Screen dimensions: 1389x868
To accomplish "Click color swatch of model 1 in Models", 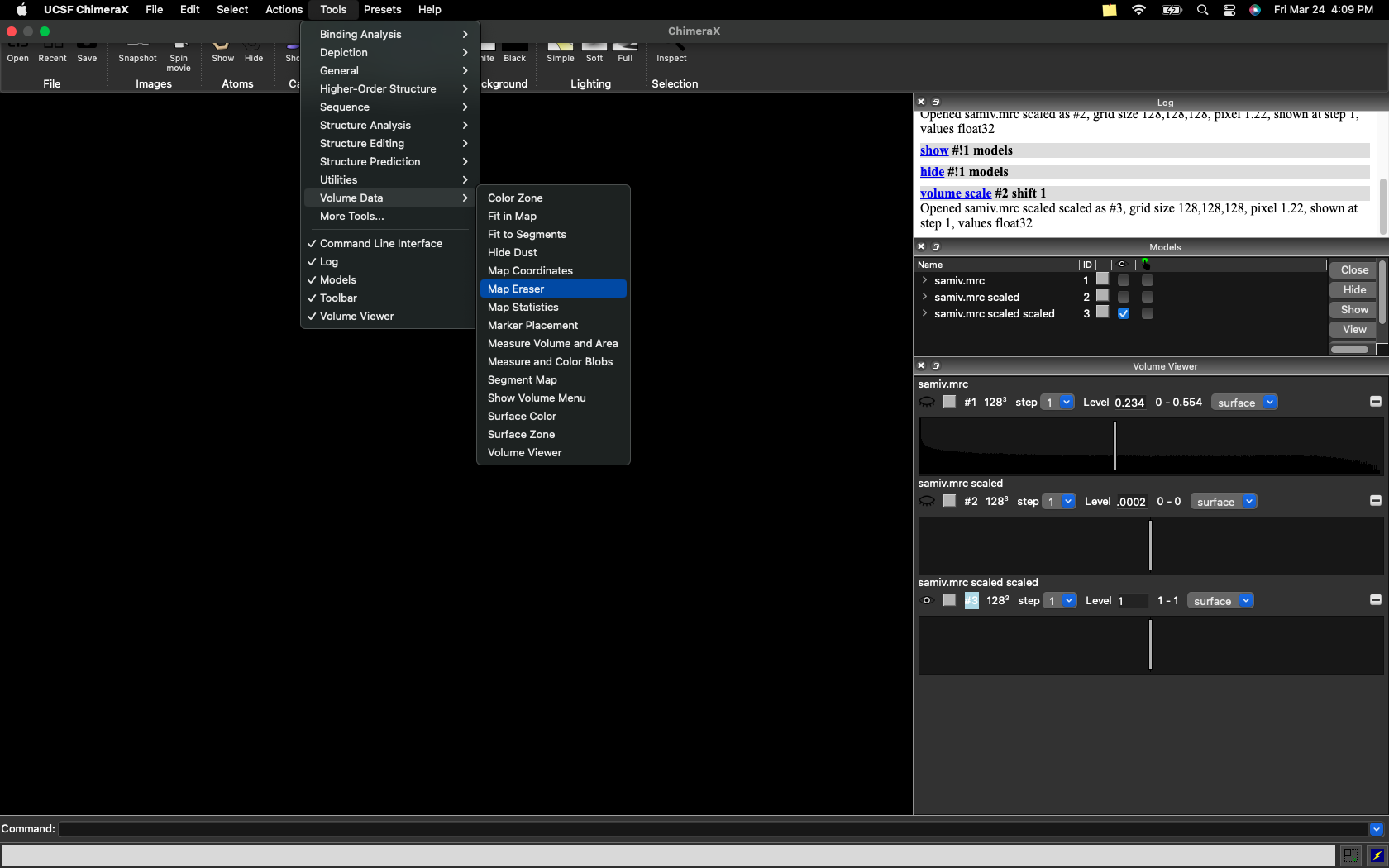I will (x=1102, y=279).
